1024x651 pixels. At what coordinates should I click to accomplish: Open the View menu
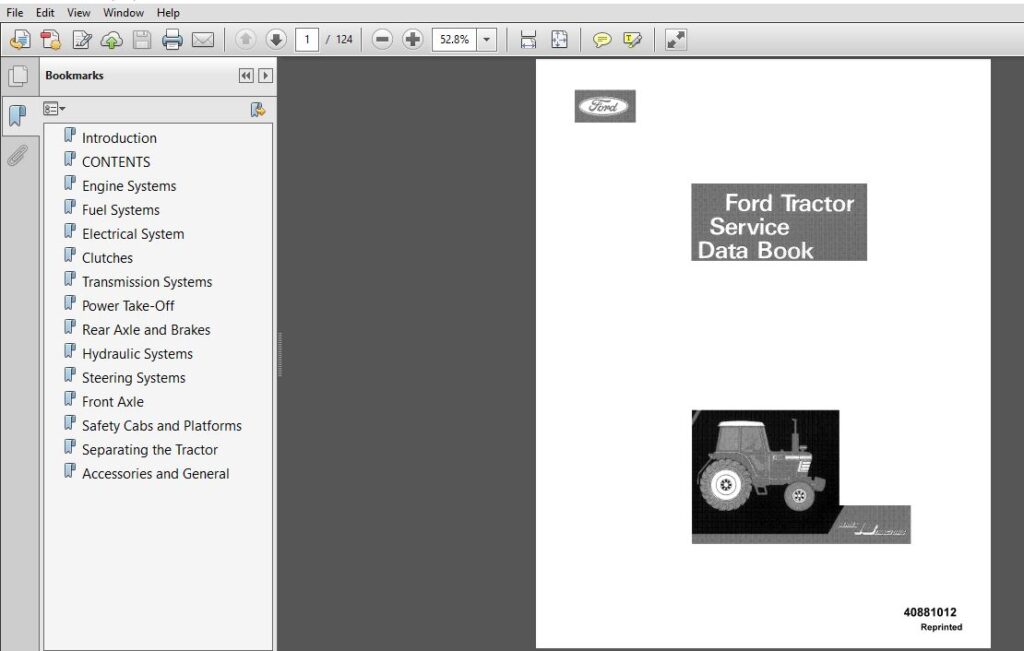tap(78, 12)
